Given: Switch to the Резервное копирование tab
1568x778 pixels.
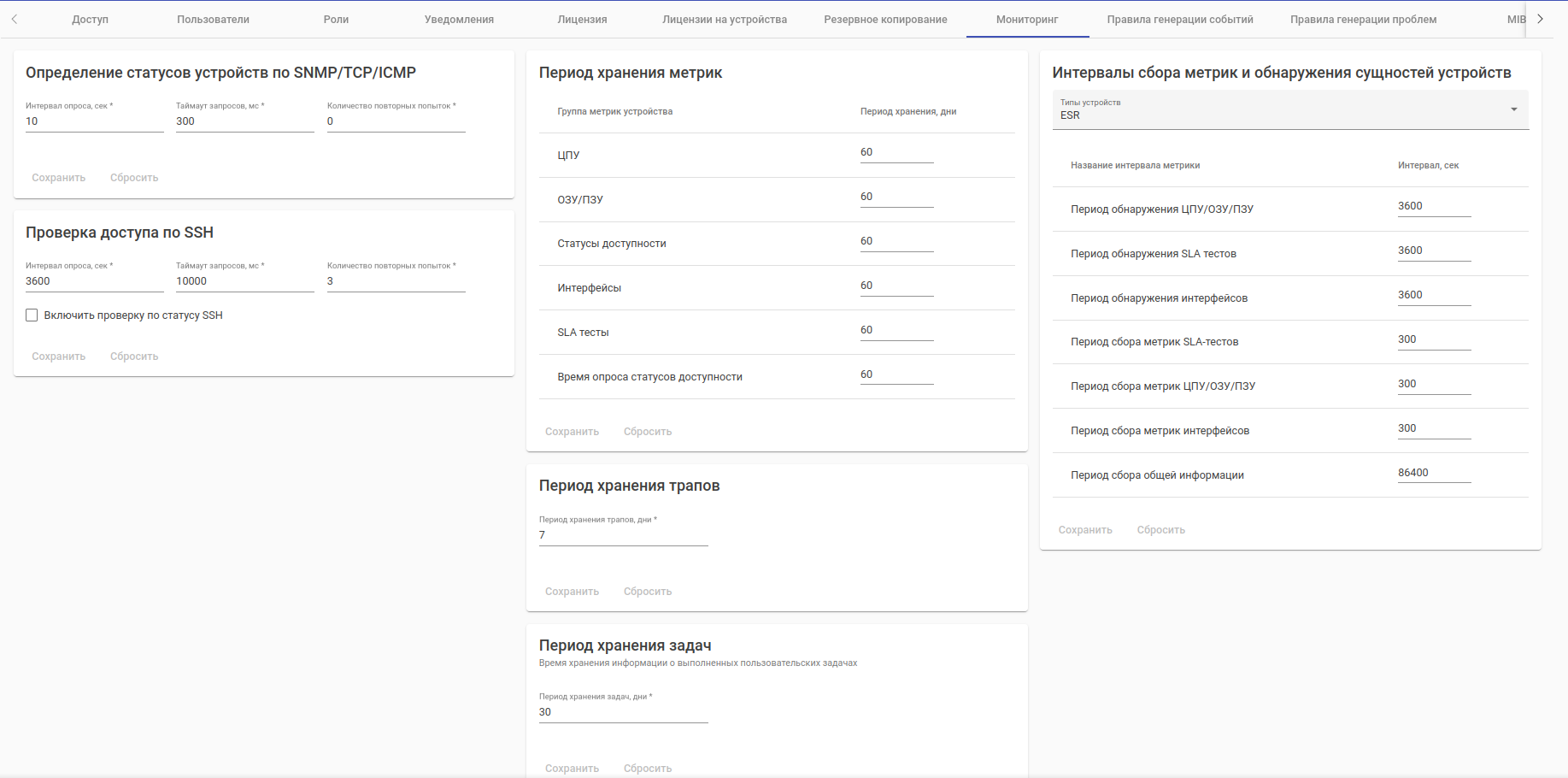Looking at the screenshot, I should (885, 20).
